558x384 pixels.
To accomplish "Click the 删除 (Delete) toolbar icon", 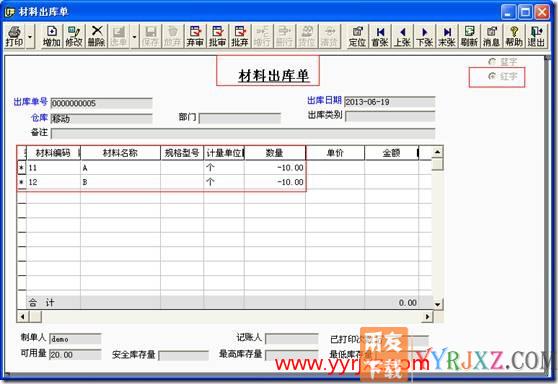I will (x=96, y=36).
